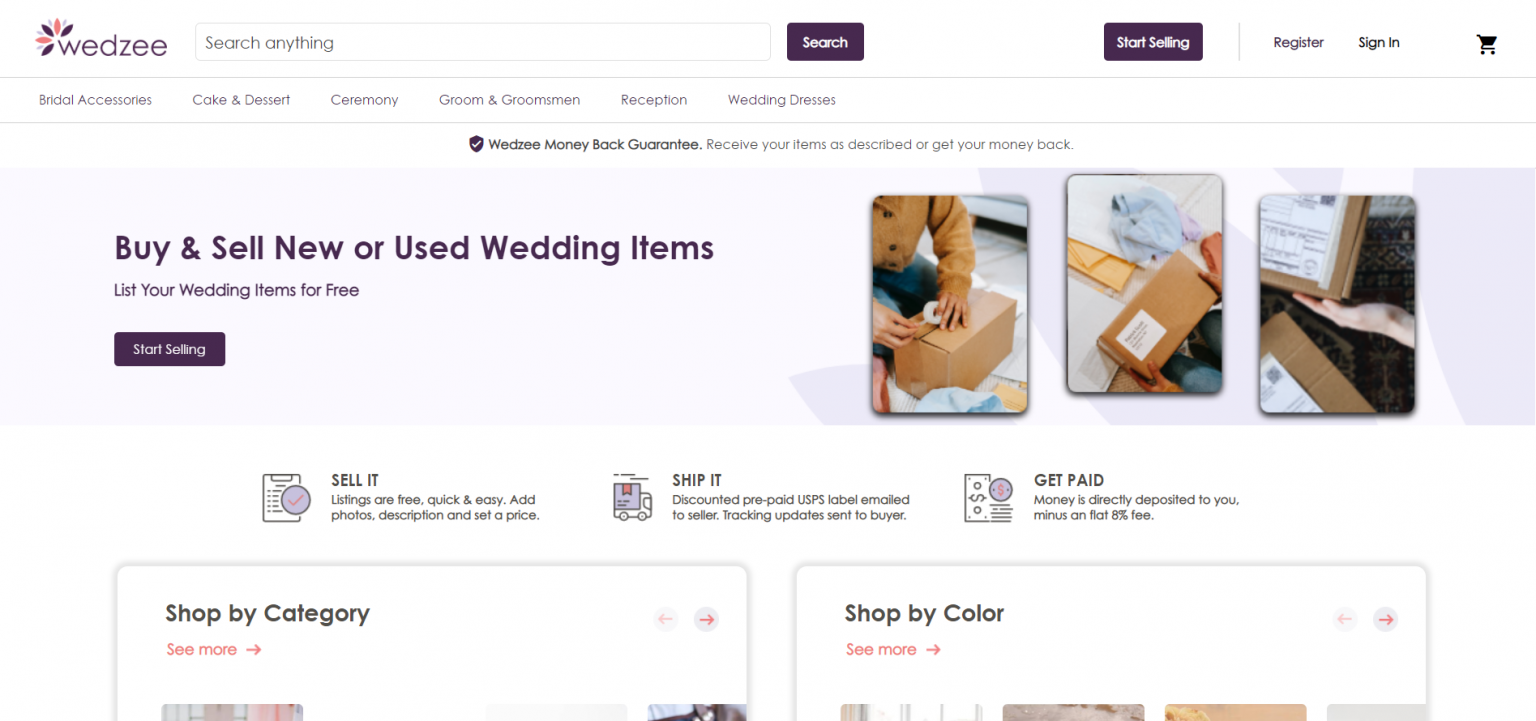The image size is (1536, 721).
Task: Click See more under Shop by Color
Action: (893, 649)
